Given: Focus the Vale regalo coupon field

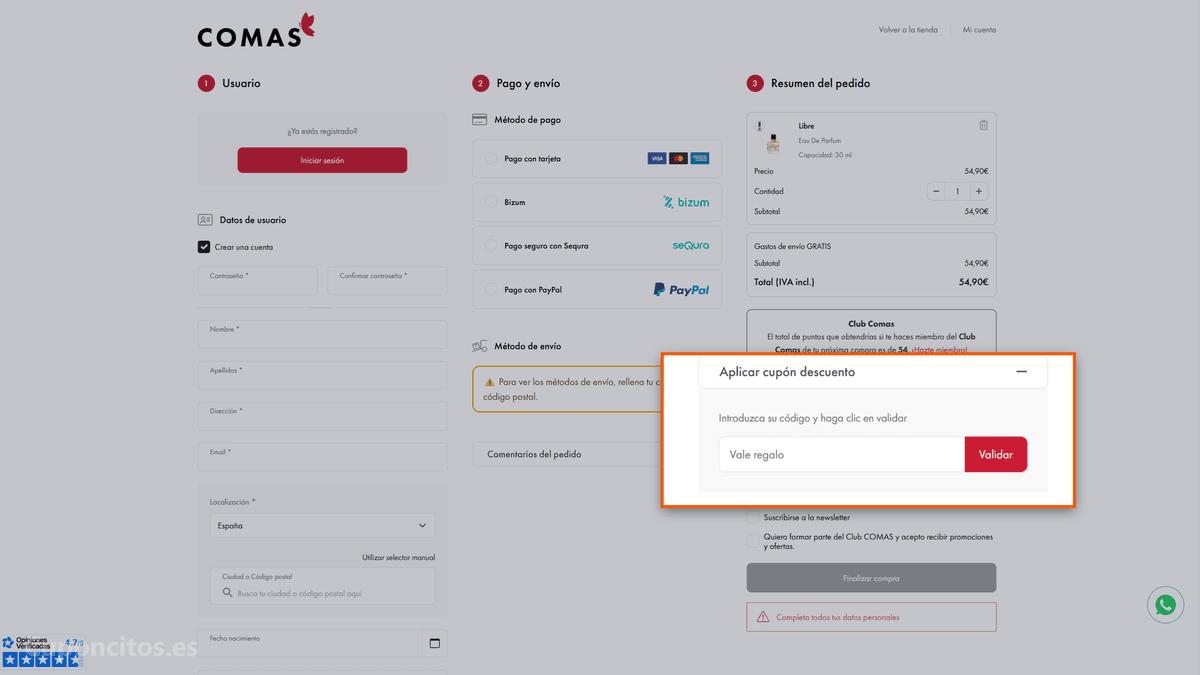Looking at the screenshot, I should [842, 455].
